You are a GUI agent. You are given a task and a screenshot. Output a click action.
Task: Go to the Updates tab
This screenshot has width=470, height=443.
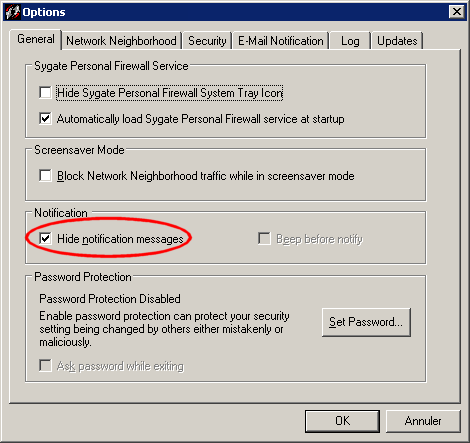[x=397, y=41]
